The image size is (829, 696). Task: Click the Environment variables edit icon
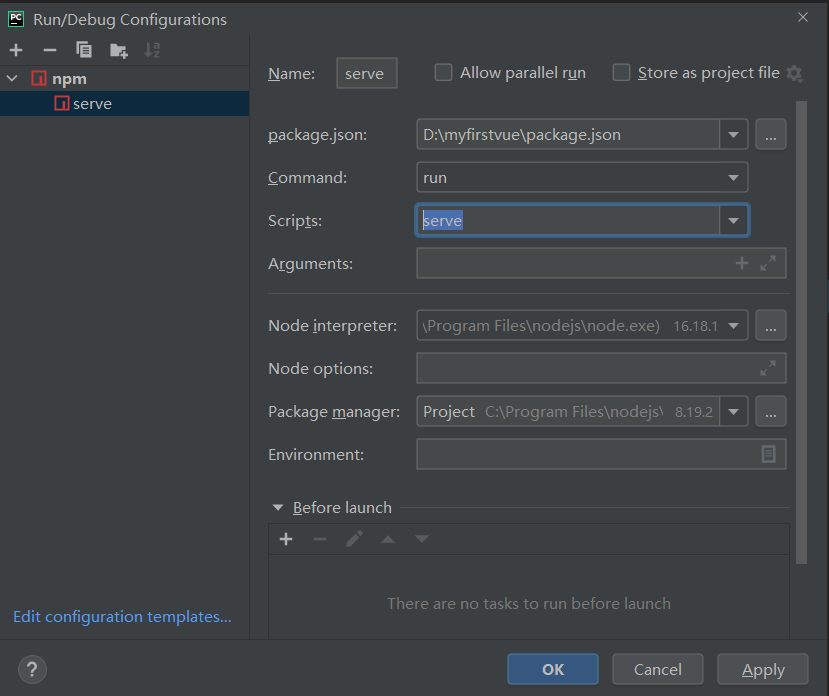(x=768, y=454)
